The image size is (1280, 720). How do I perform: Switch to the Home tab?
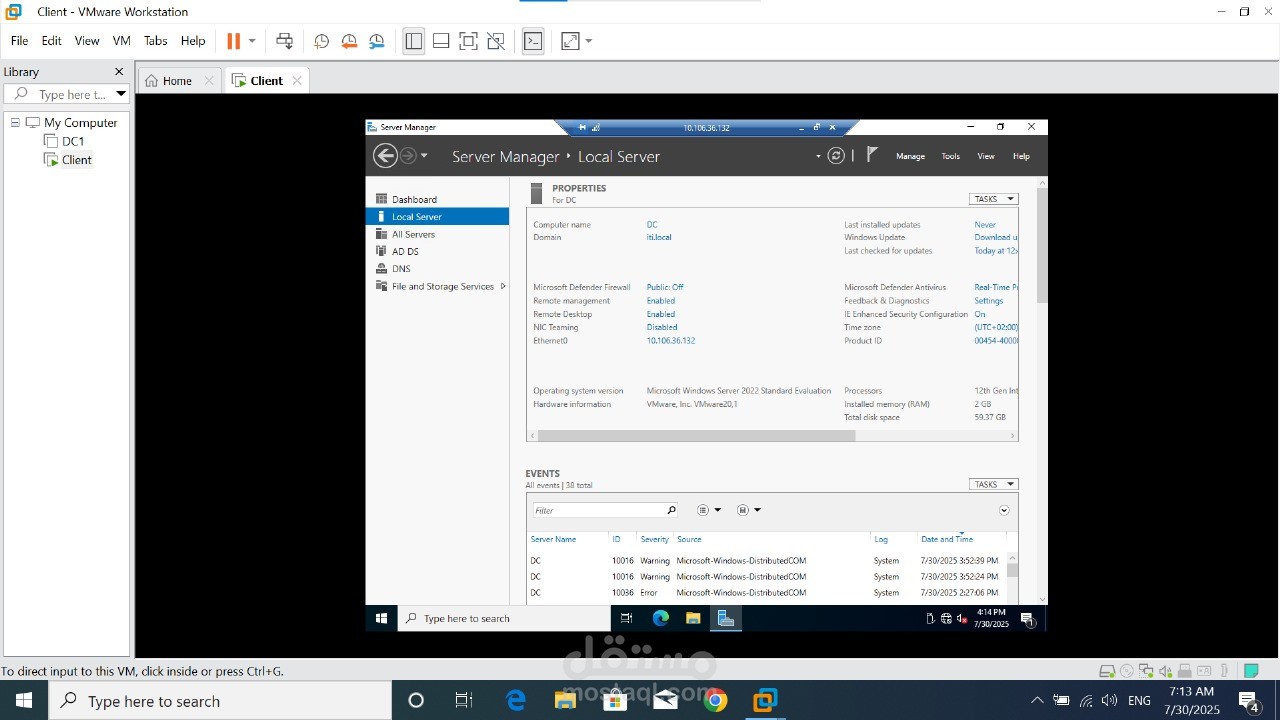[177, 81]
